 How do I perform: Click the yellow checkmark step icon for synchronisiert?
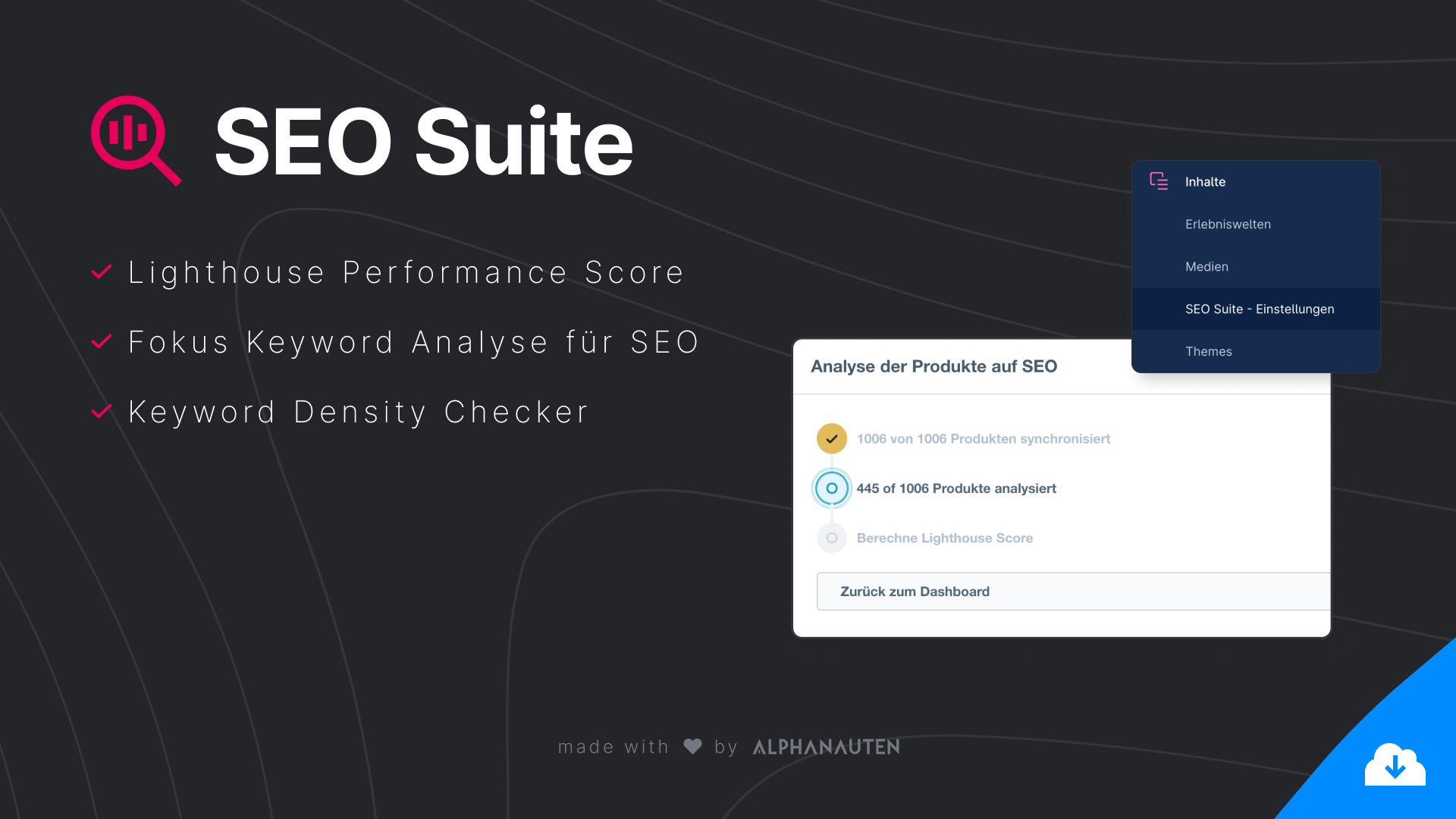[x=832, y=438]
